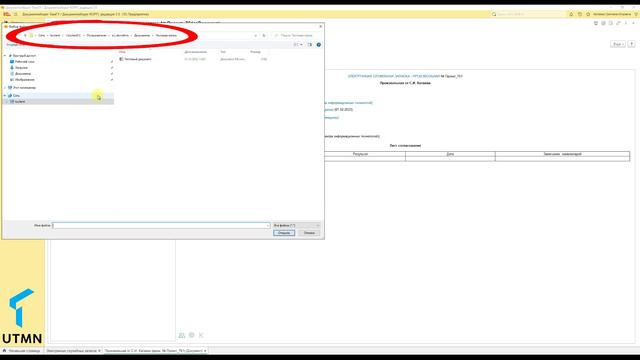The height and width of the screenshot is (360, 640).
Task: Click the round icon below 1C document
Action: (x=191, y=335)
